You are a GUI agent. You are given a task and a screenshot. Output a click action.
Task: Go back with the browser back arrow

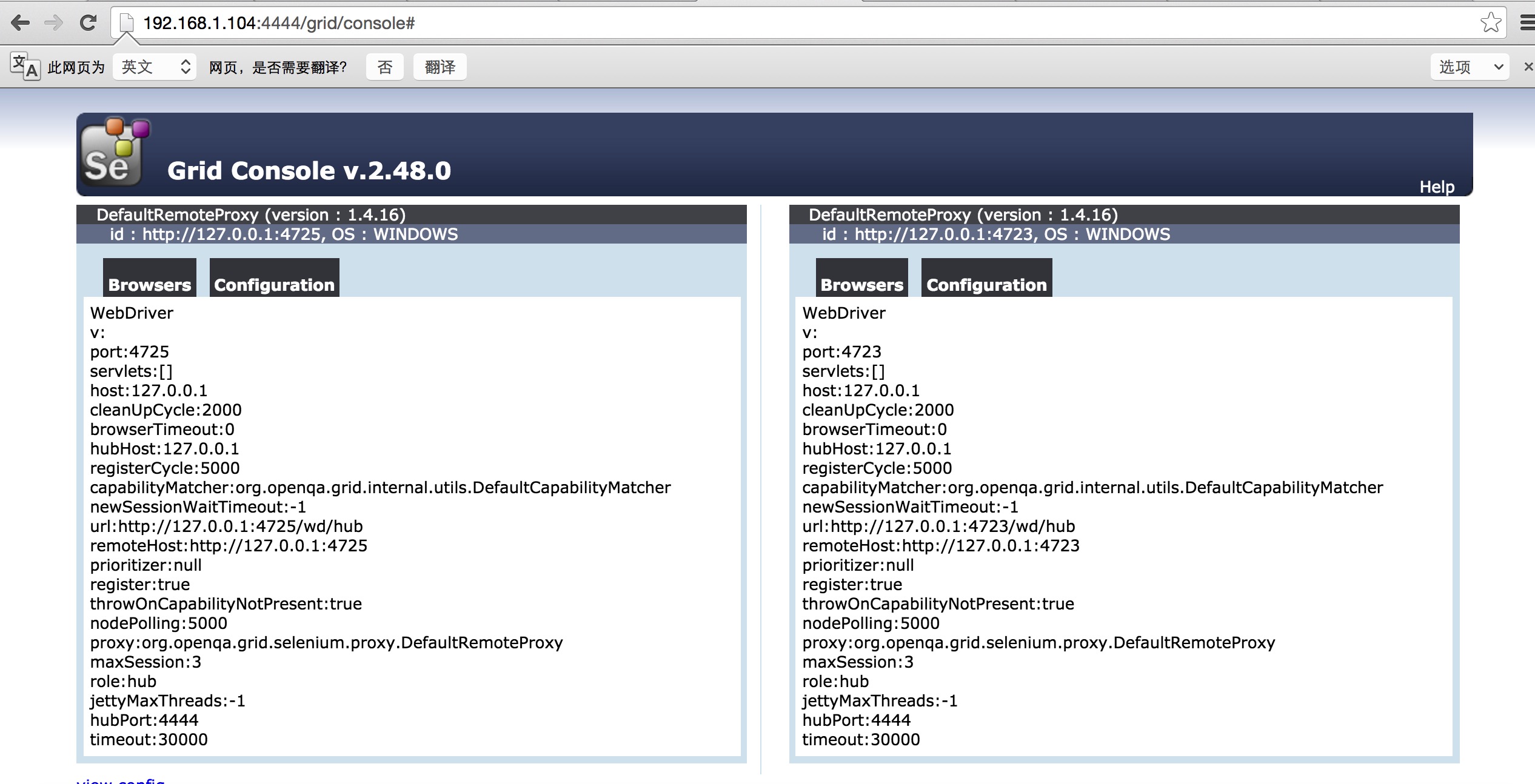pos(21,23)
